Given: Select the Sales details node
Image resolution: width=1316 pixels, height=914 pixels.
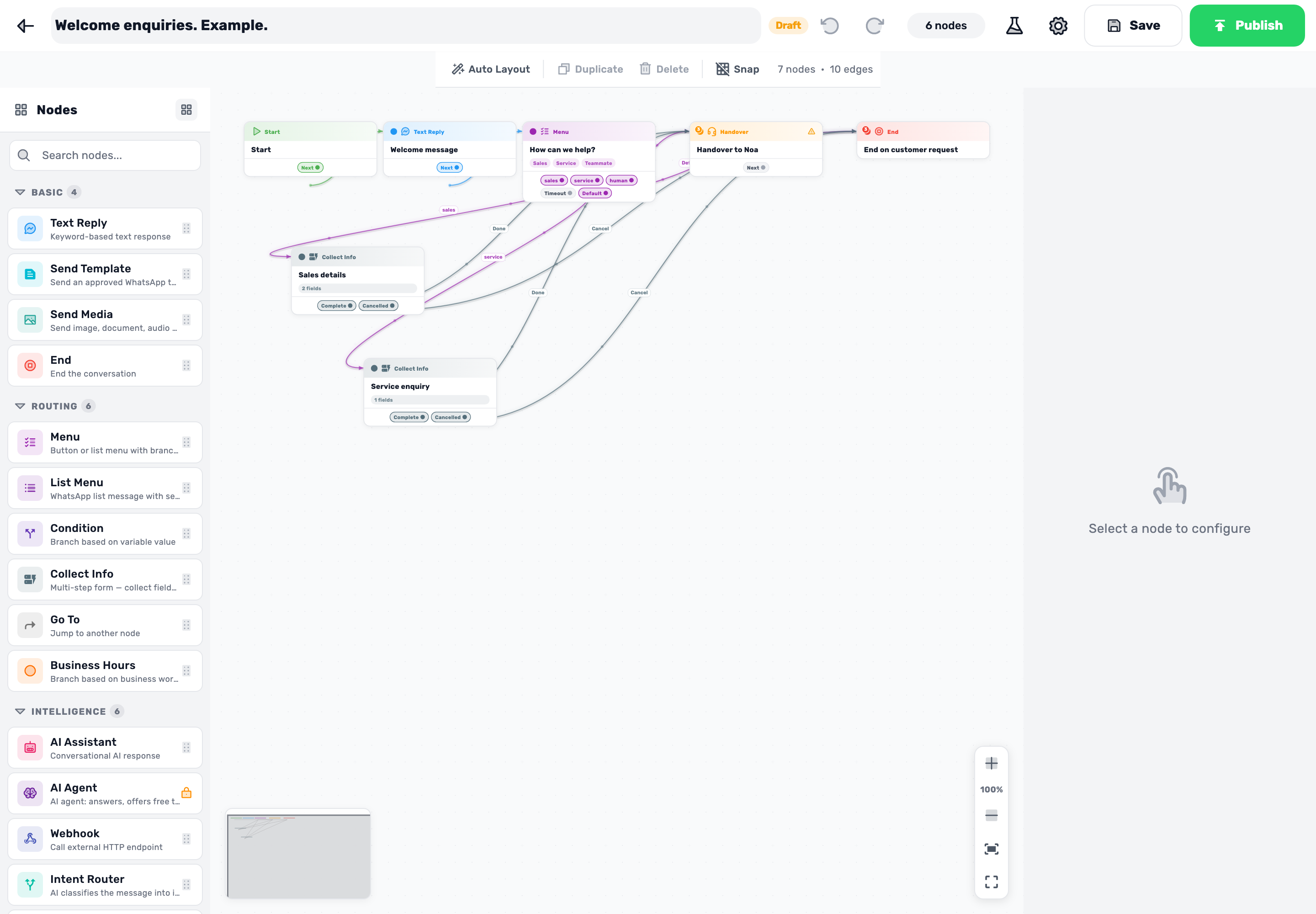Looking at the screenshot, I should click(x=358, y=281).
